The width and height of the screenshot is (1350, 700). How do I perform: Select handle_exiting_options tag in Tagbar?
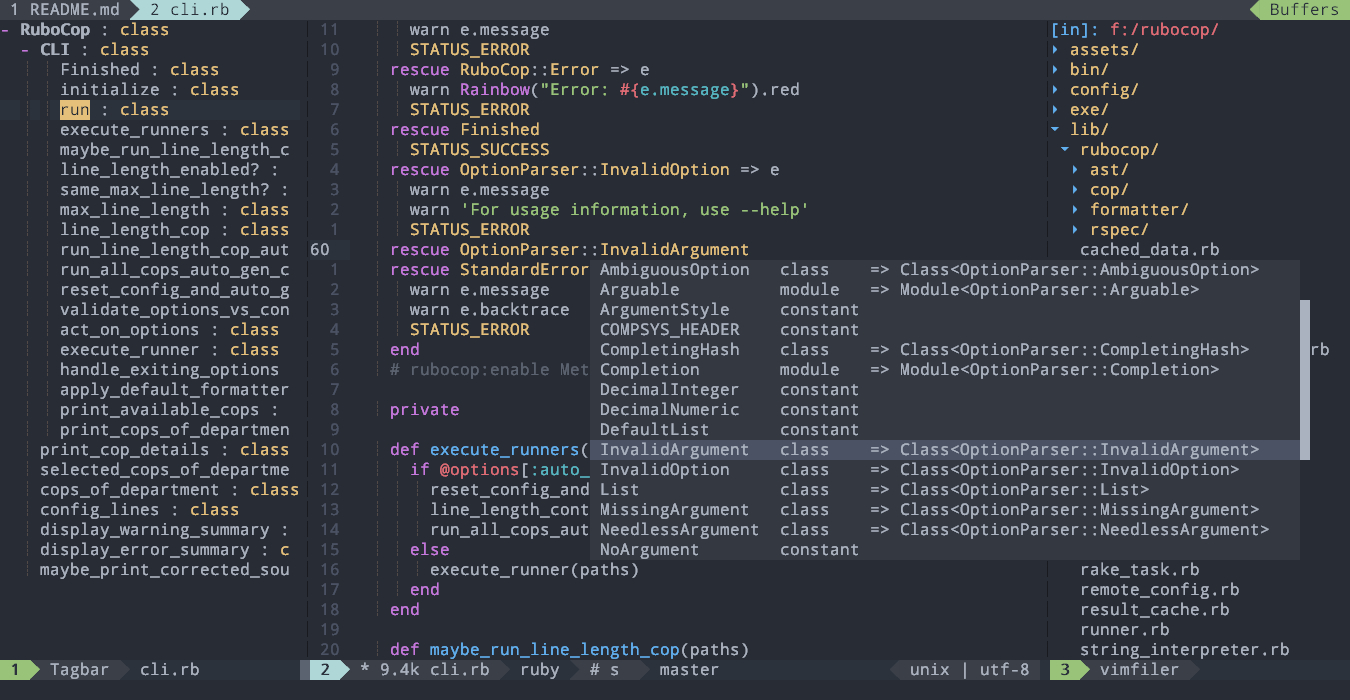tap(170, 370)
